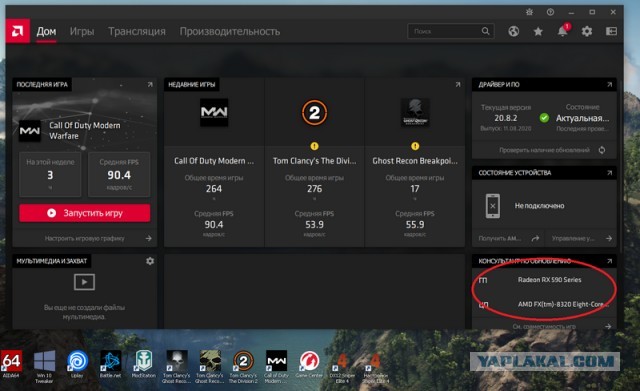Open AIDA64 desktop icon
The image size is (640, 391).
tap(11, 364)
